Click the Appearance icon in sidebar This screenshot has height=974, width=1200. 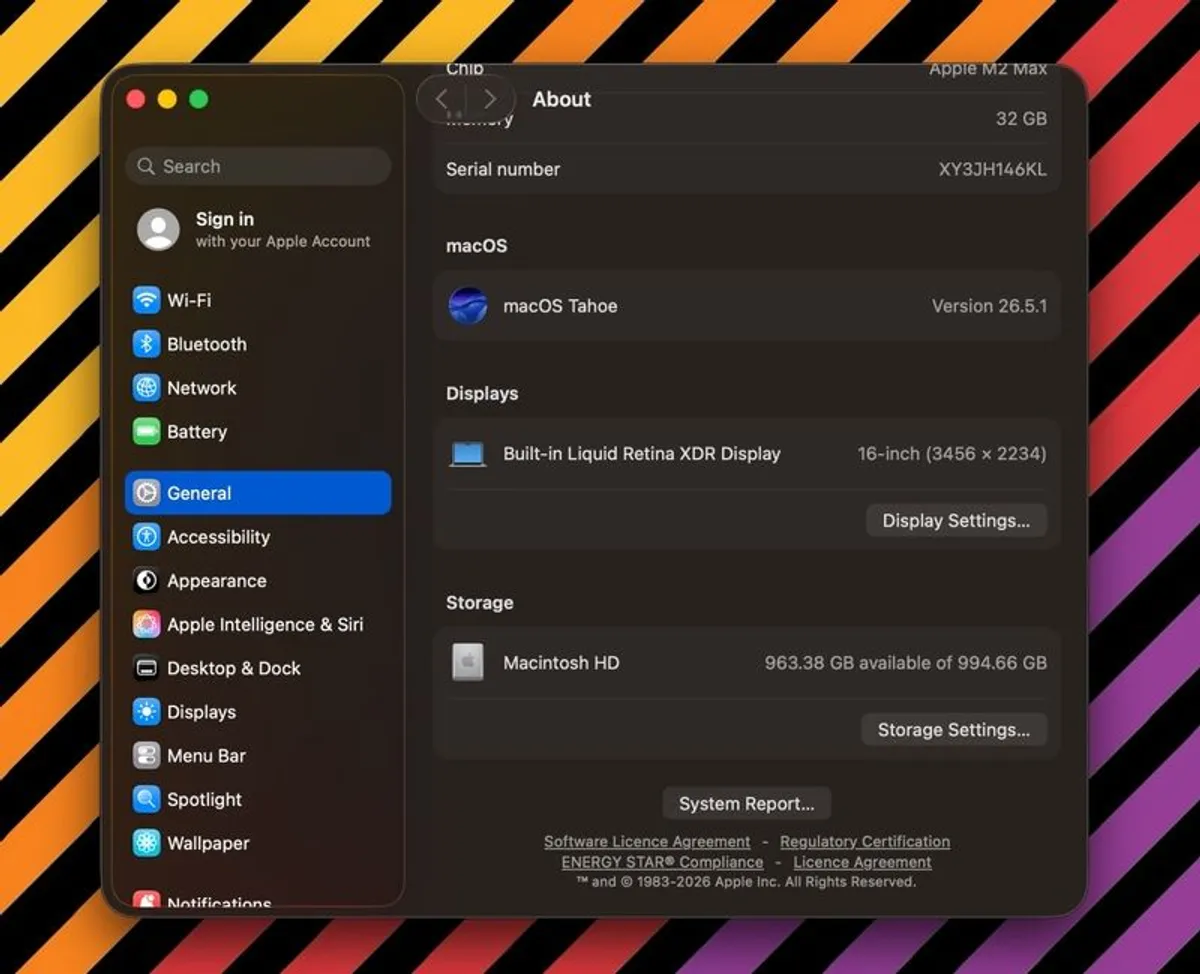147,581
